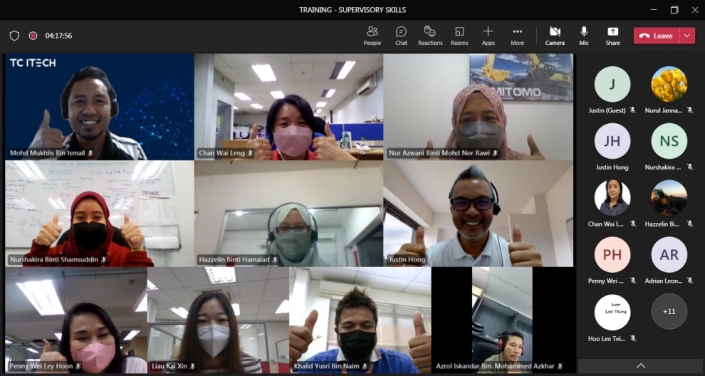Click the Justin Hong video tile
Screen dimensions: 705x376
click(478, 214)
